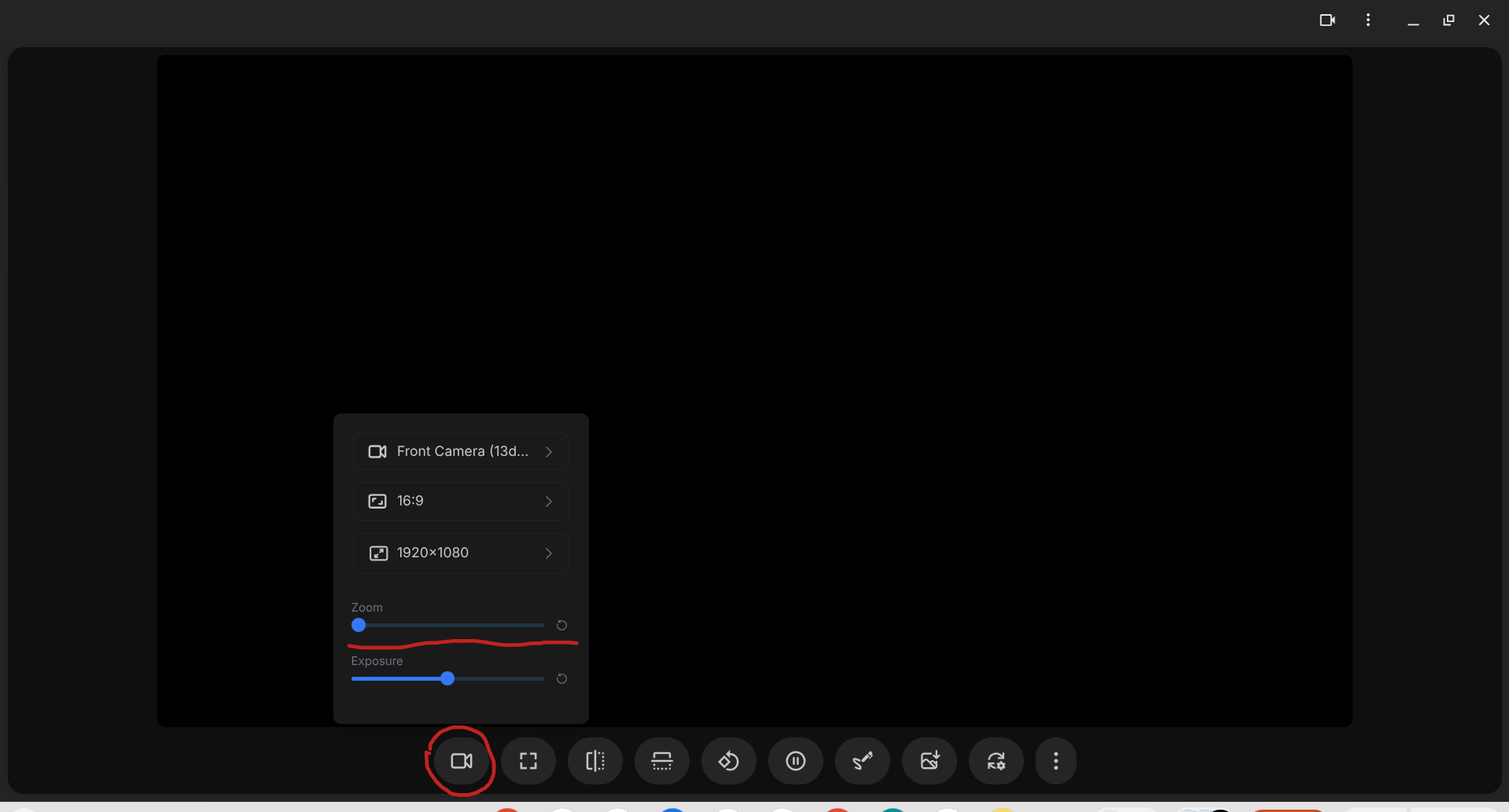Screen dimensions: 1509x812
Task: Reset the Zoom slider to default
Action: [561, 626]
